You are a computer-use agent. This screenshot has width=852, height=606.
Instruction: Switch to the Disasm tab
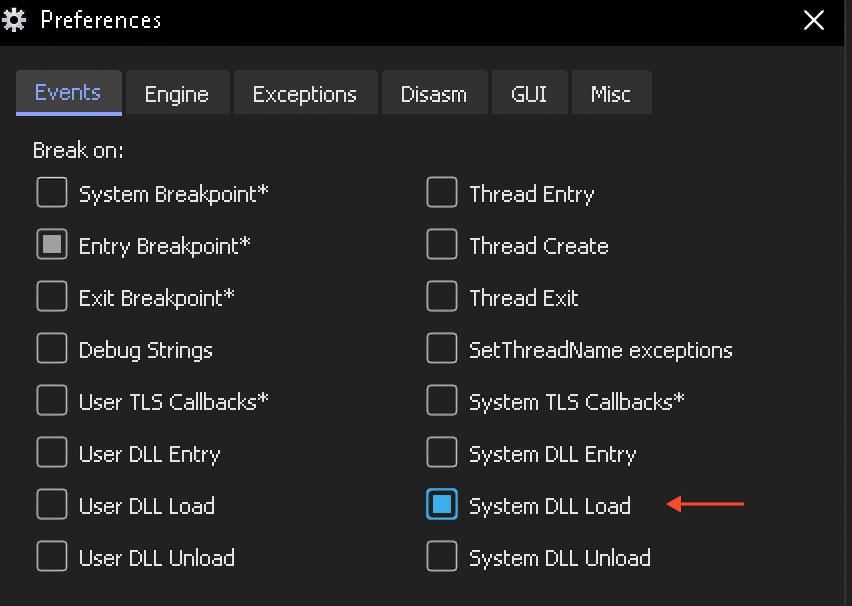click(x=434, y=94)
